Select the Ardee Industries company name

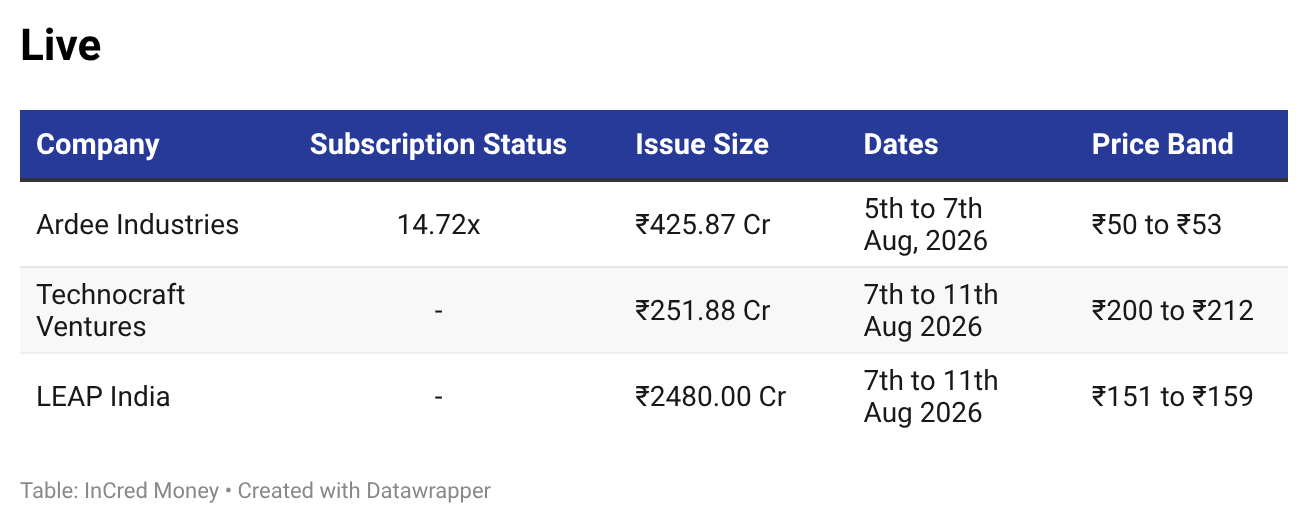point(138,224)
